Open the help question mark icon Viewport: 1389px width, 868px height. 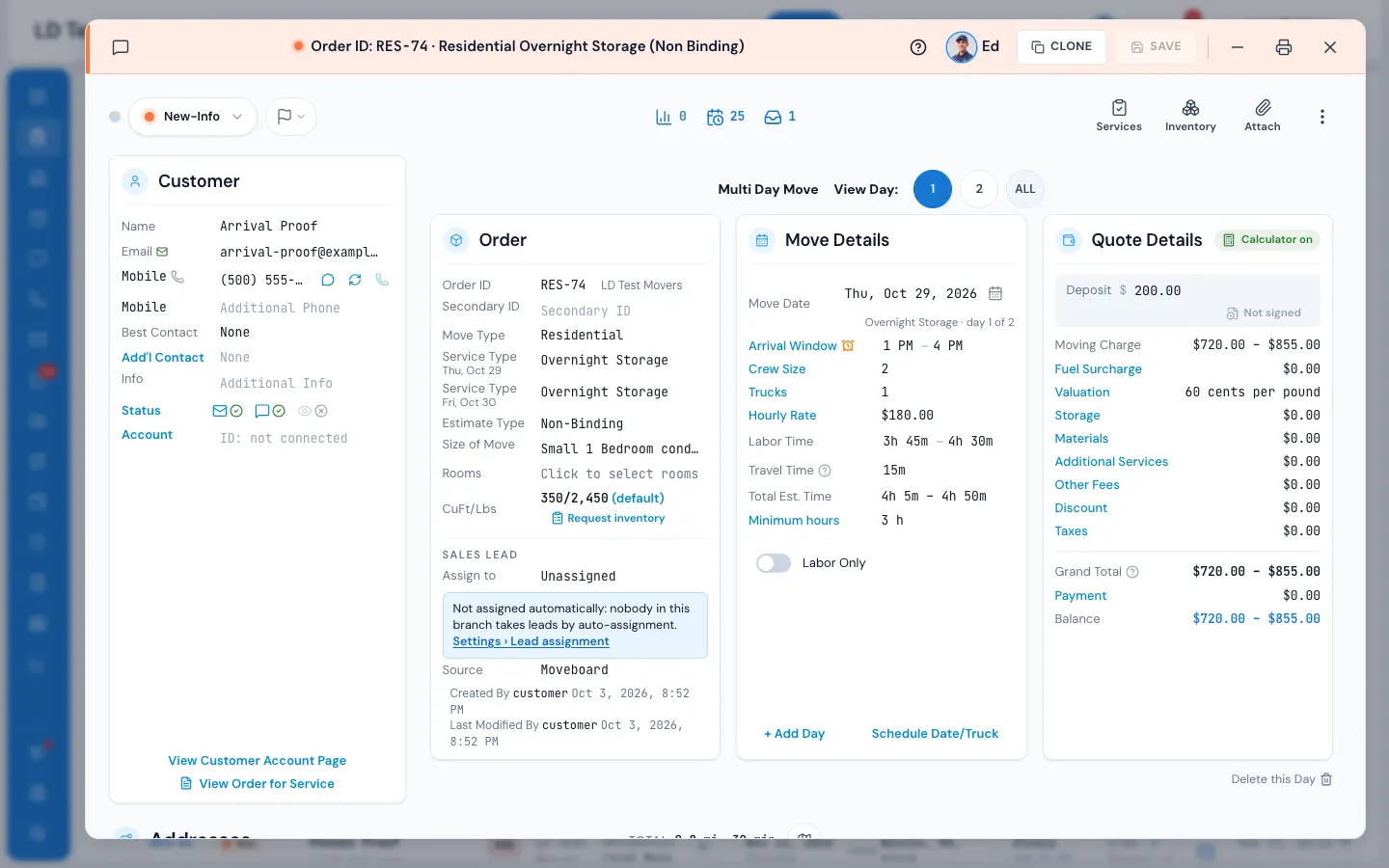click(918, 47)
